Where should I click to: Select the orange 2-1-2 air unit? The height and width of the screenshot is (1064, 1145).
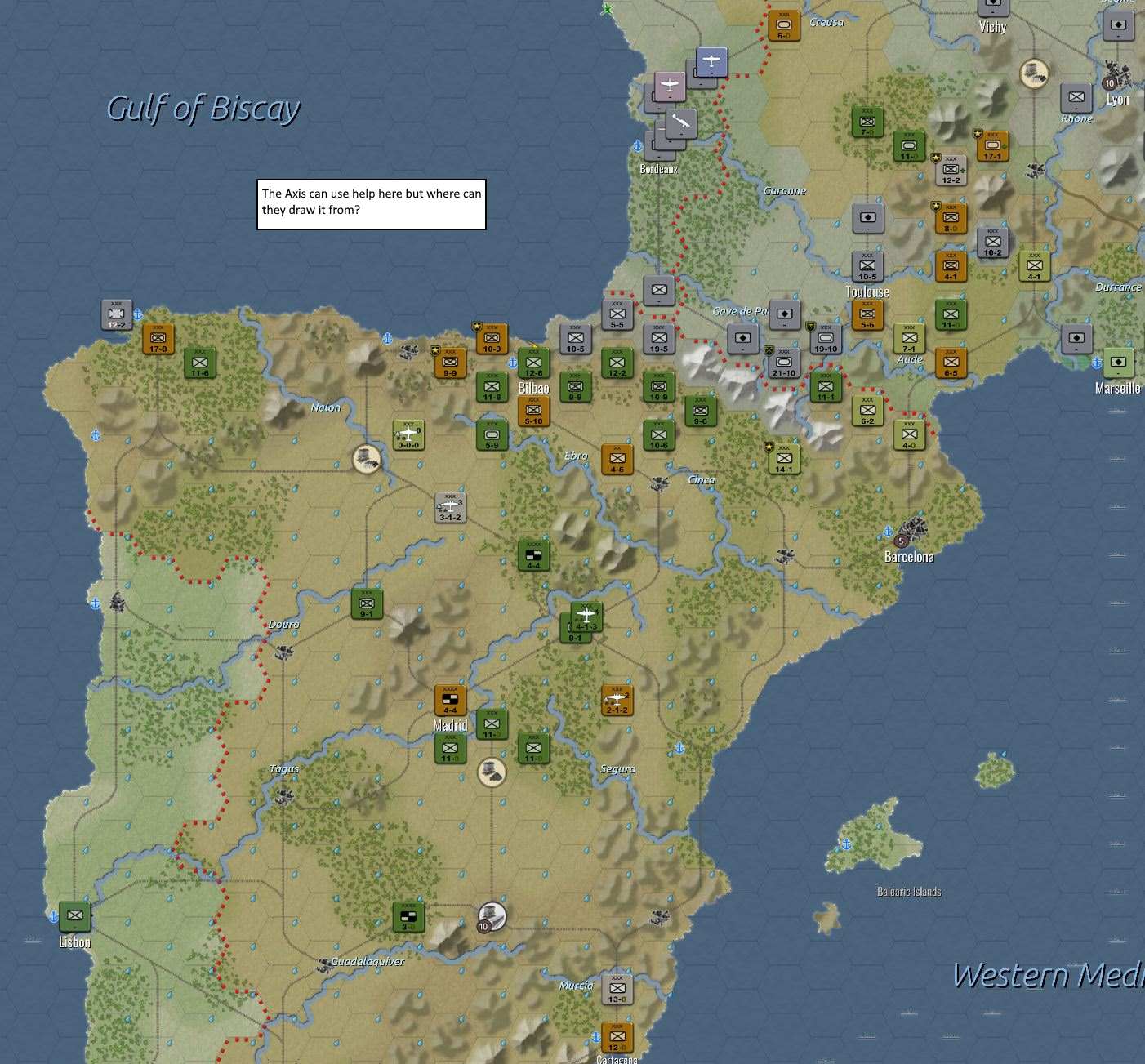pyautogui.click(x=617, y=700)
